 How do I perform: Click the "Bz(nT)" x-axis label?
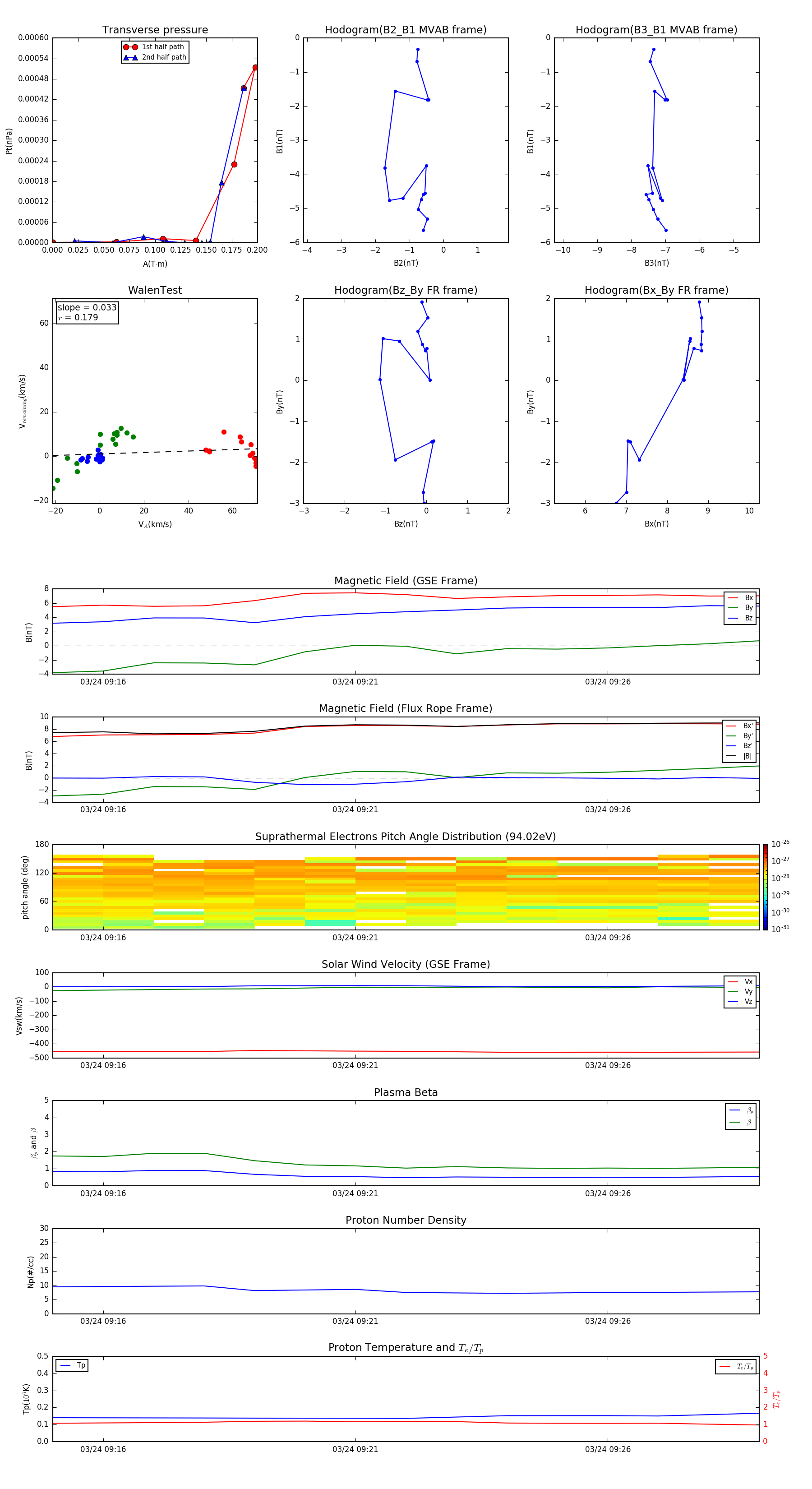pos(406,524)
